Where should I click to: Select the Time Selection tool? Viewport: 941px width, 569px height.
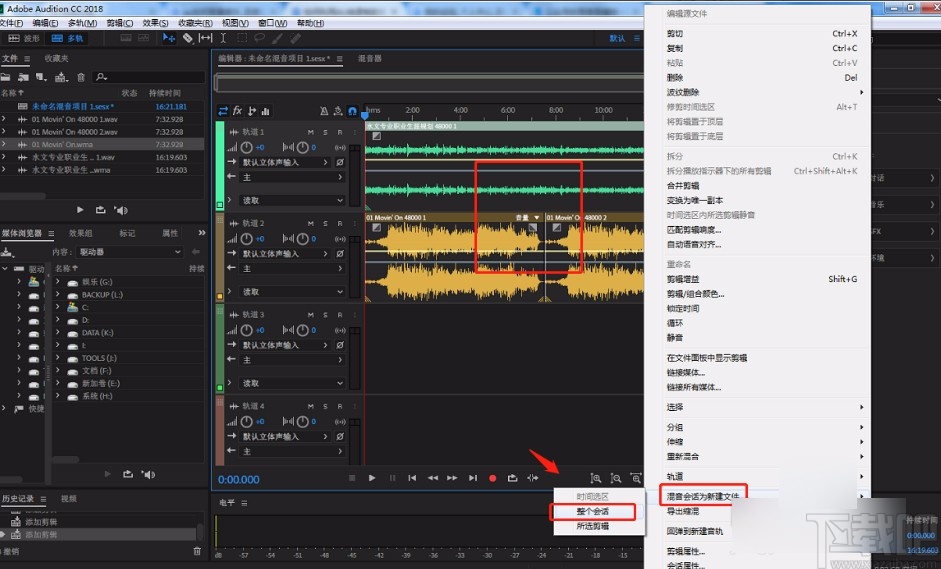click(x=223, y=38)
